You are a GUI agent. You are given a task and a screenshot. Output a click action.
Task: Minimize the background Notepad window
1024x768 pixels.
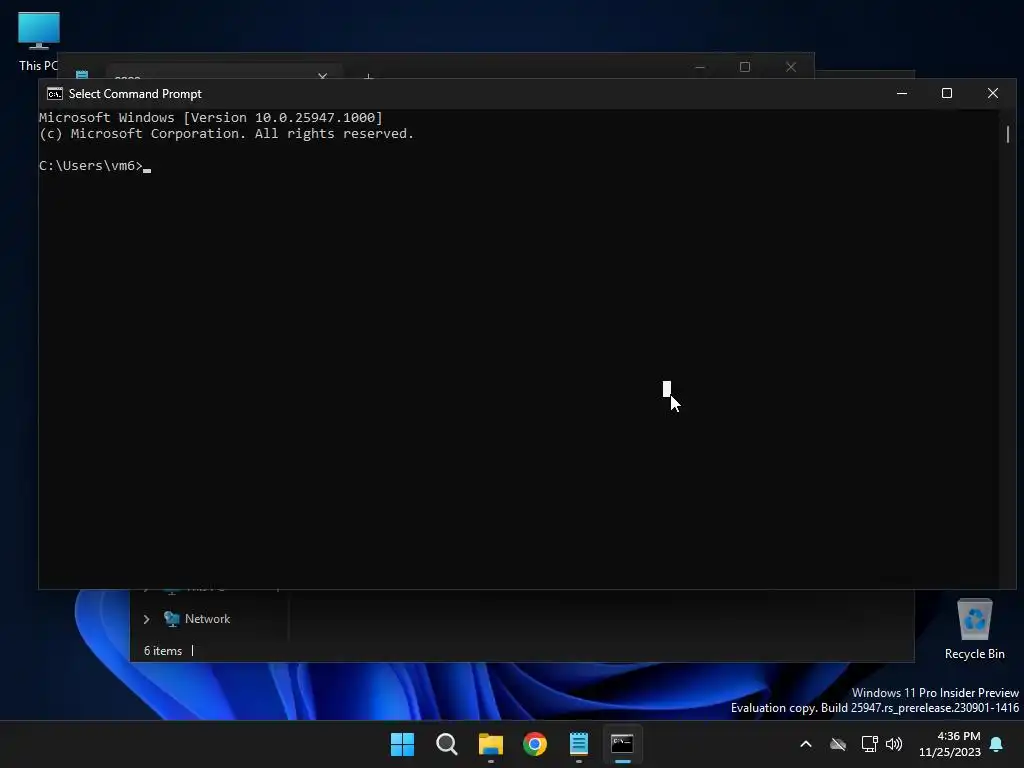pyautogui.click(x=700, y=67)
